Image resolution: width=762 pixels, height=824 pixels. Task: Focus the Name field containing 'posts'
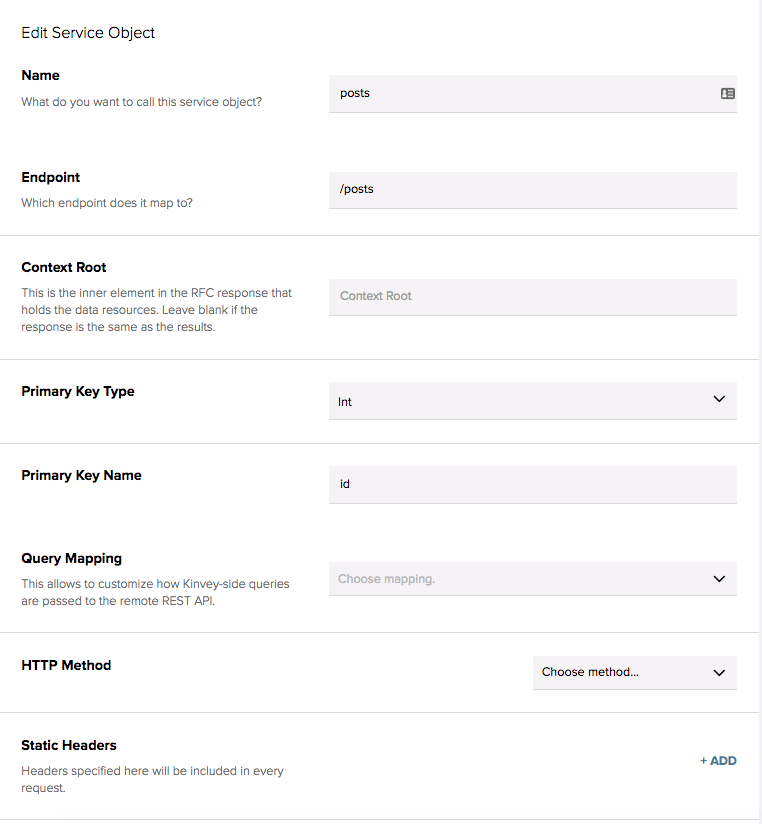[520, 93]
